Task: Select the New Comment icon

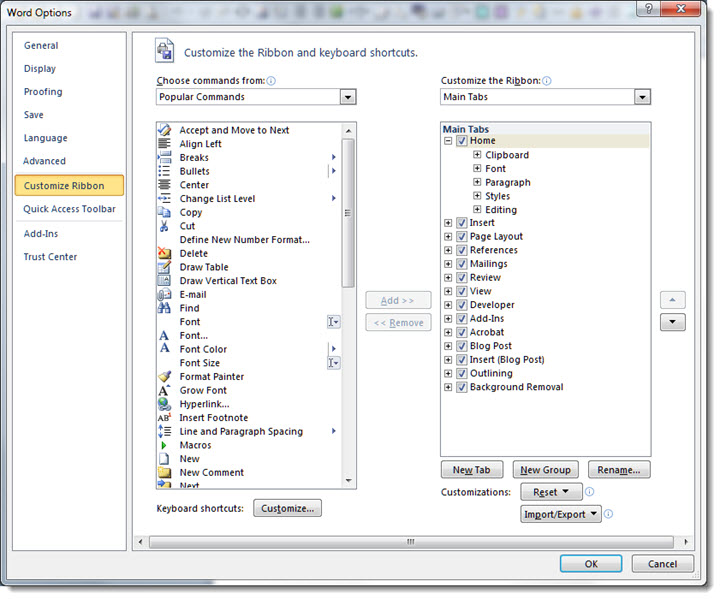Action: click(x=164, y=472)
